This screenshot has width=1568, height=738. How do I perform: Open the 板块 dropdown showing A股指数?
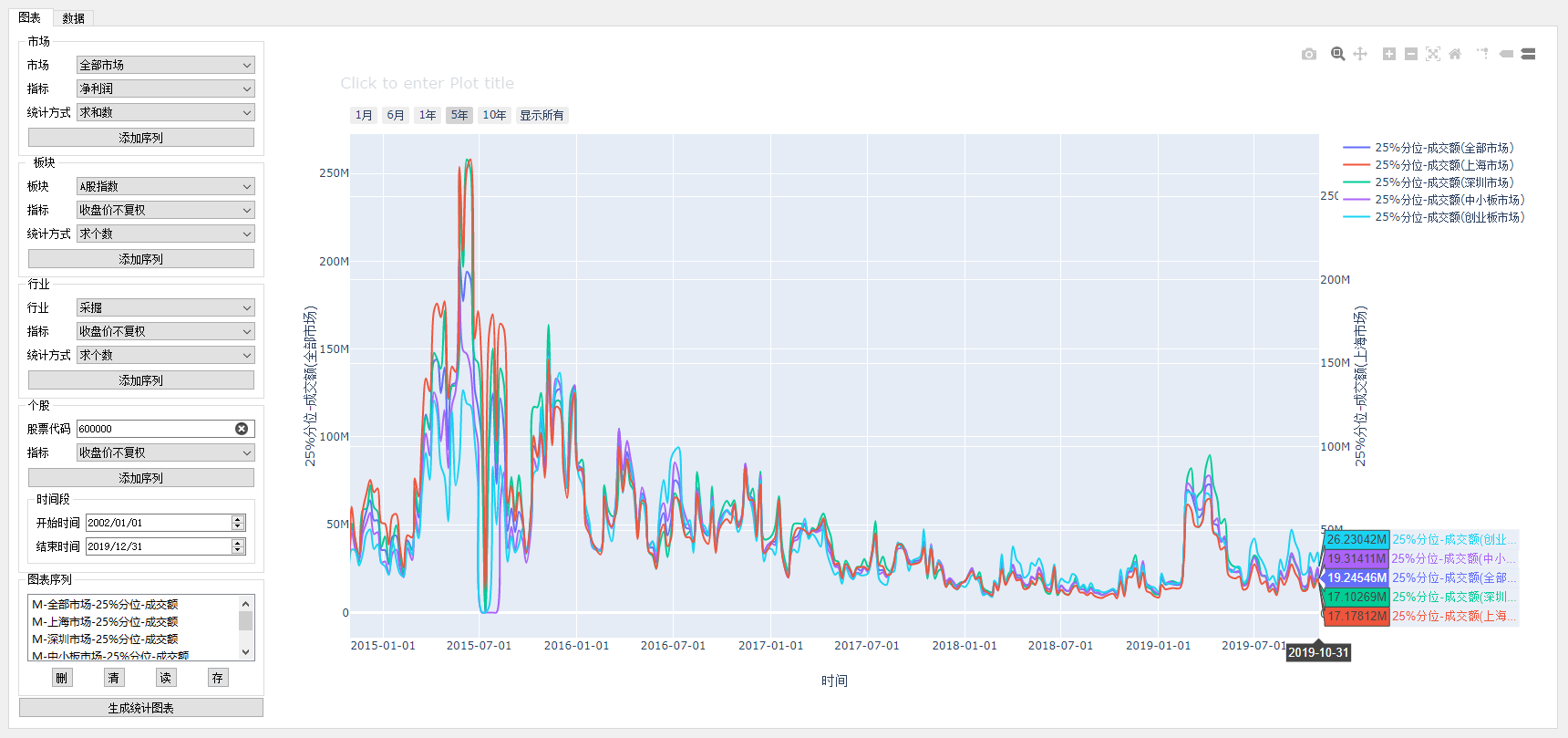pyautogui.click(x=165, y=186)
